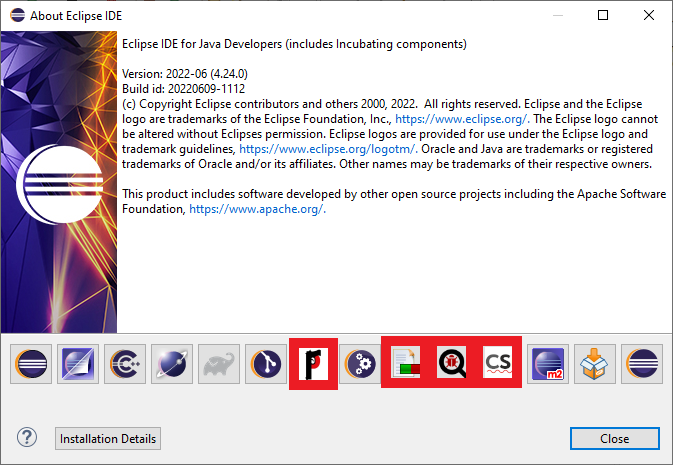Select the m2e Maven feature icon
This screenshot has height=465, width=673.
(x=548, y=364)
